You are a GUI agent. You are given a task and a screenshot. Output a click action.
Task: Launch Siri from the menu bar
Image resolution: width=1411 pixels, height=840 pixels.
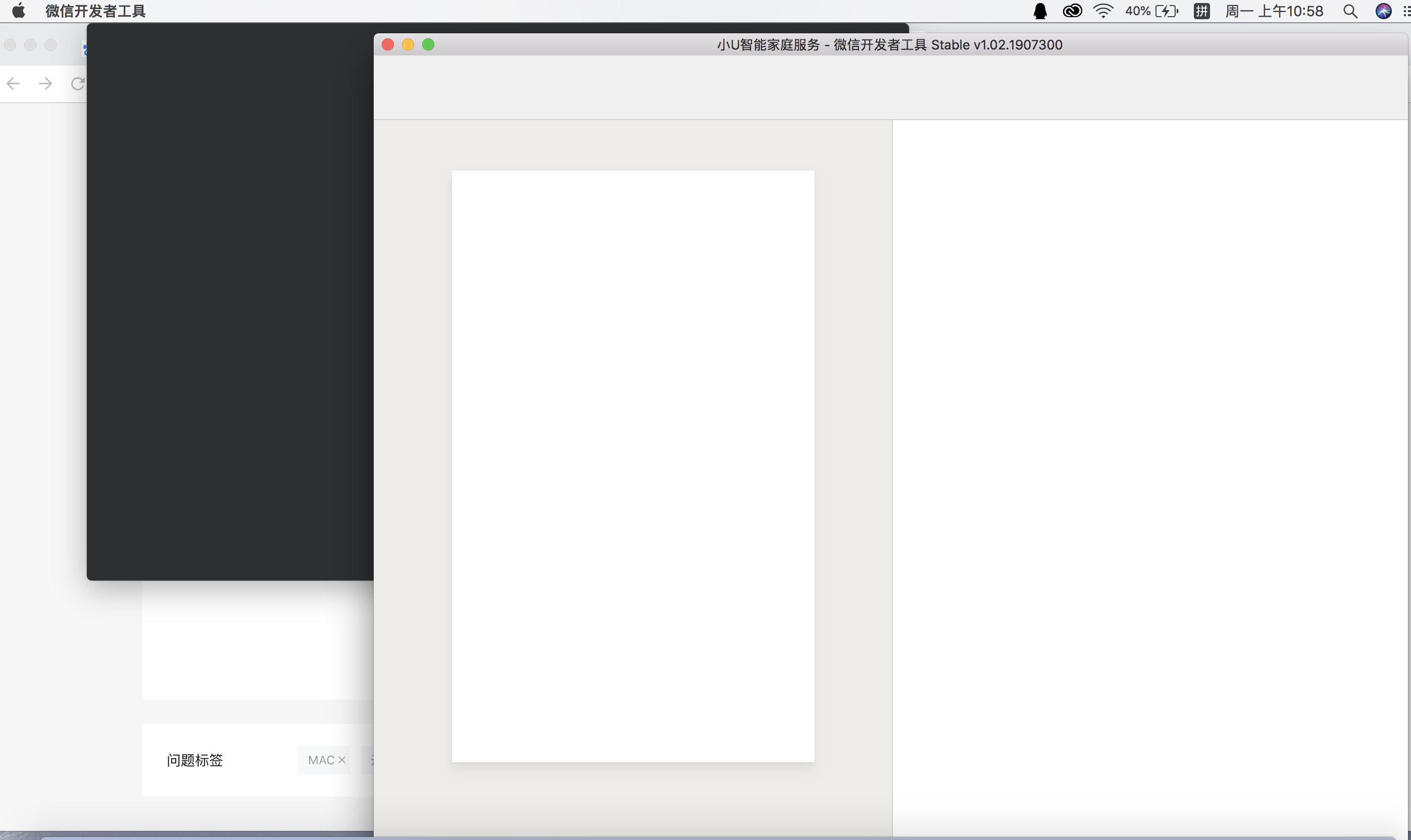click(x=1383, y=11)
